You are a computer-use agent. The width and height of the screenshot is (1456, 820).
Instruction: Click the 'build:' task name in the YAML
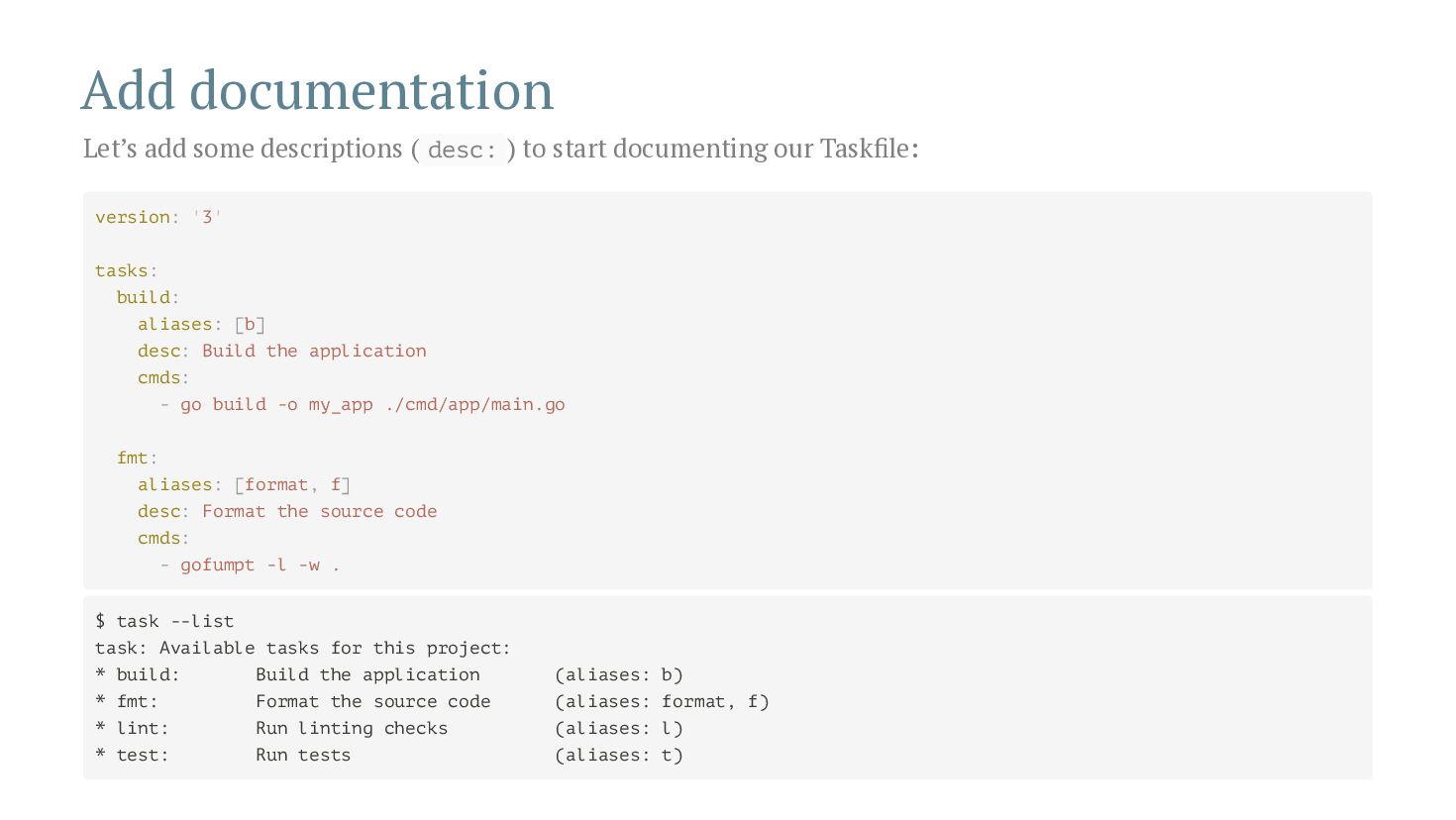click(149, 297)
